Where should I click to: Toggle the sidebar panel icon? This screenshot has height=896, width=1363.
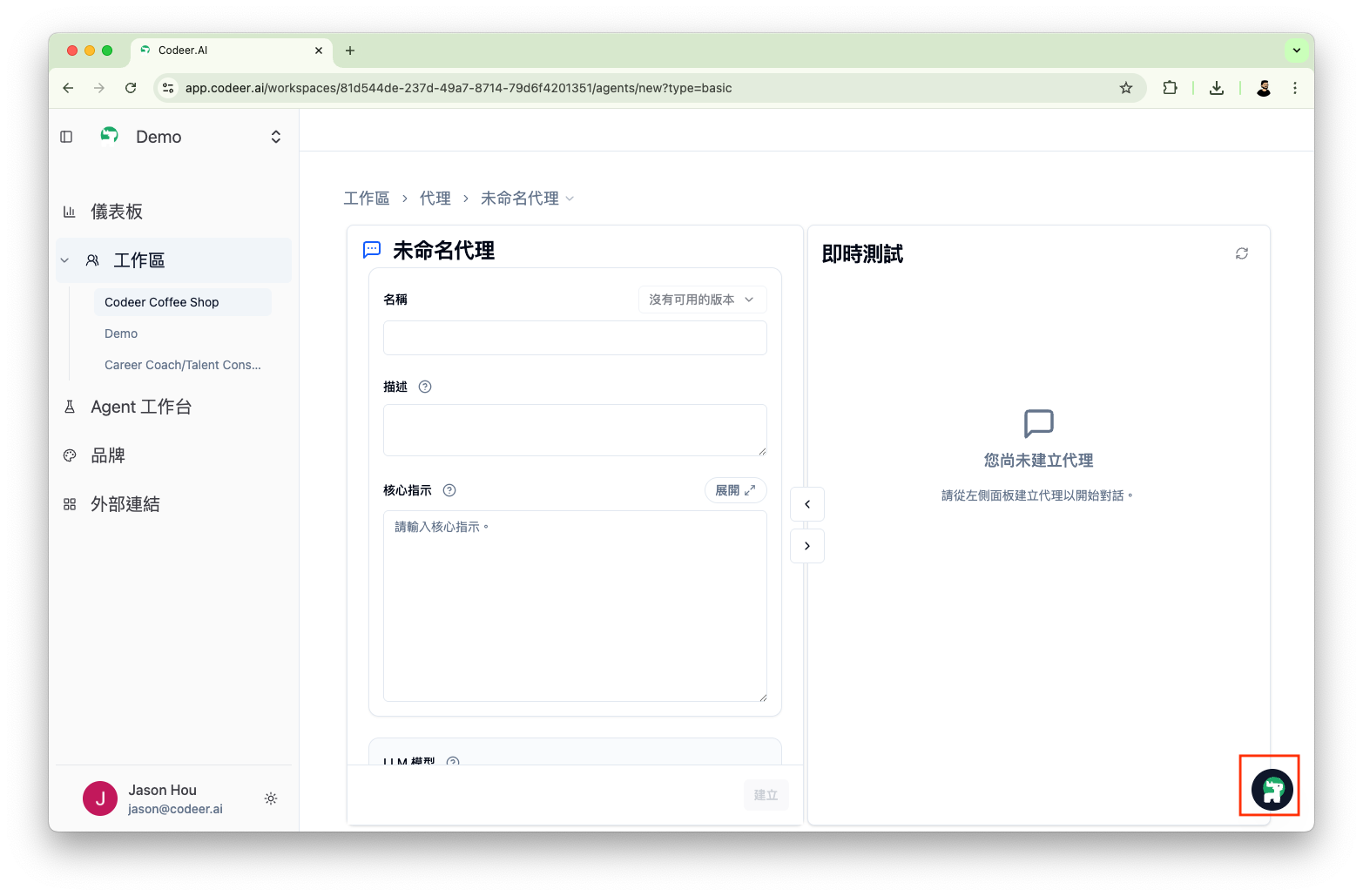tap(66, 137)
